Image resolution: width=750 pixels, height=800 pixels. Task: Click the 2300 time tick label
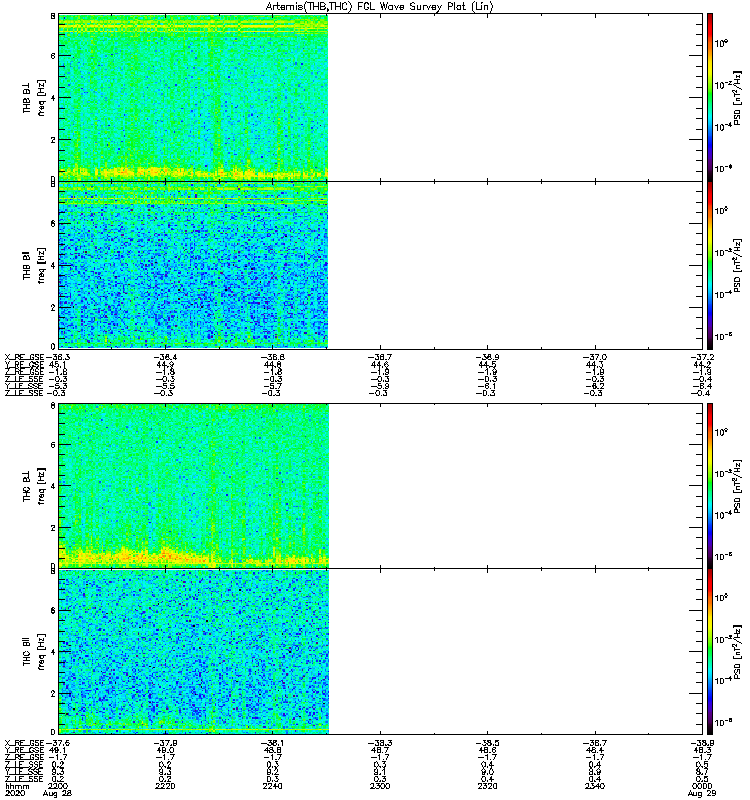[380, 786]
